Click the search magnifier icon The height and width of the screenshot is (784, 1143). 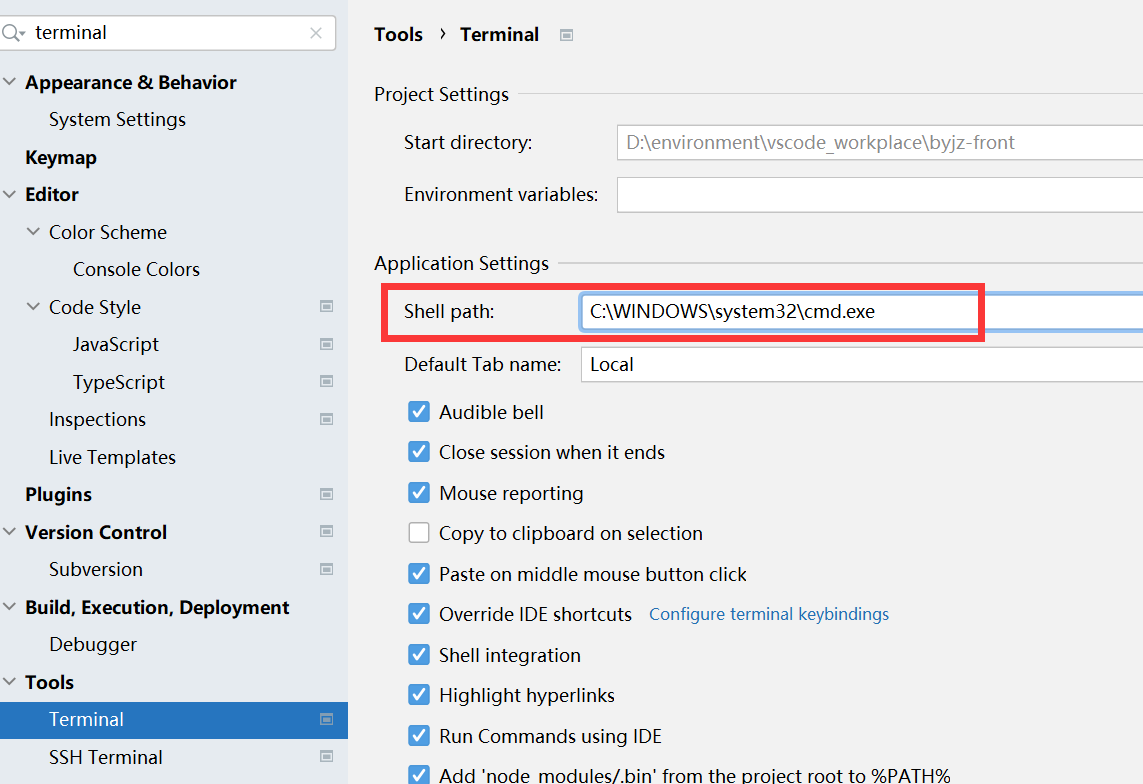tap(10, 33)
